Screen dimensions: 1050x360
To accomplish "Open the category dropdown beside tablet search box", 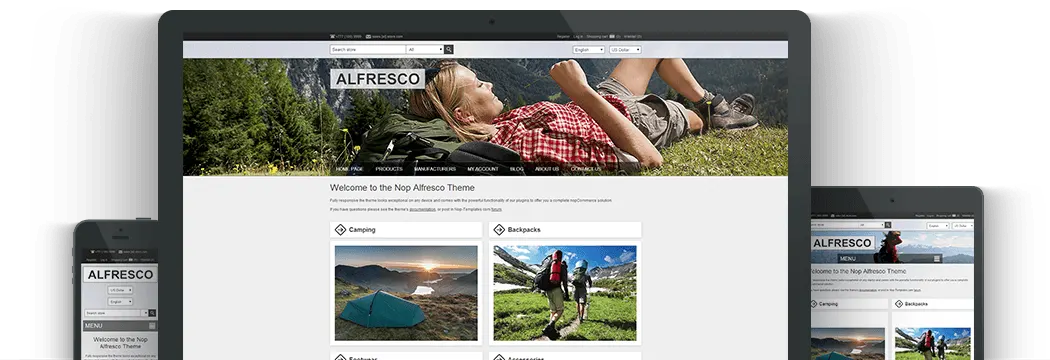I will coord(871,225).
